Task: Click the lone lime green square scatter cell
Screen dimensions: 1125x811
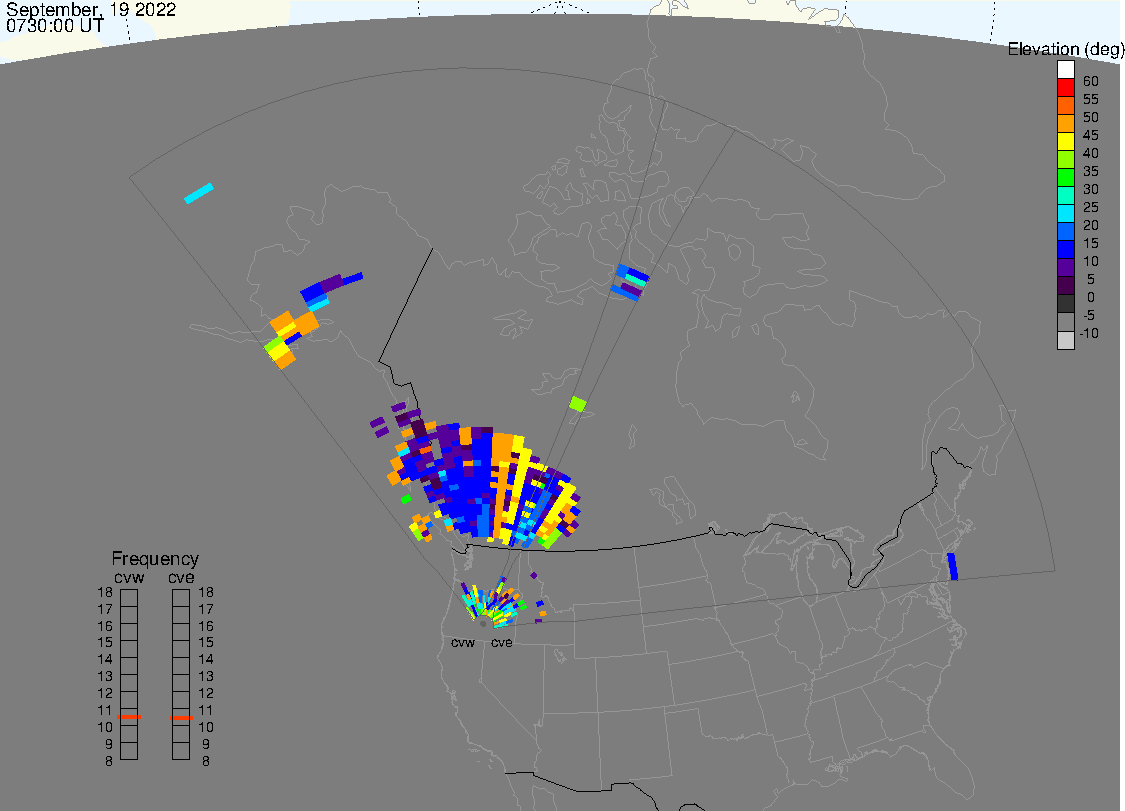Action: click(x=578, y=404)
